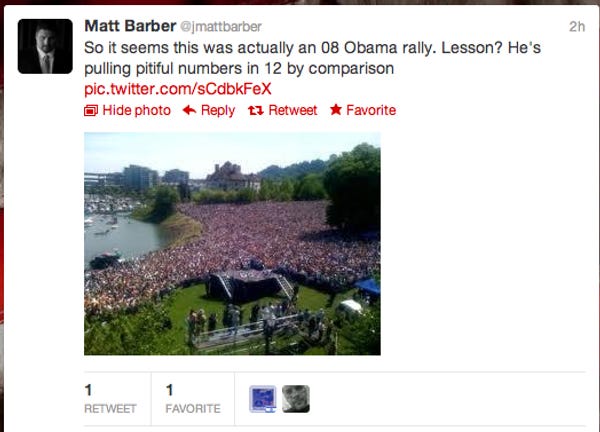600x432 pixels.
Task: Click the Retweet arrows icon
Action: click(x=256, y=110)
